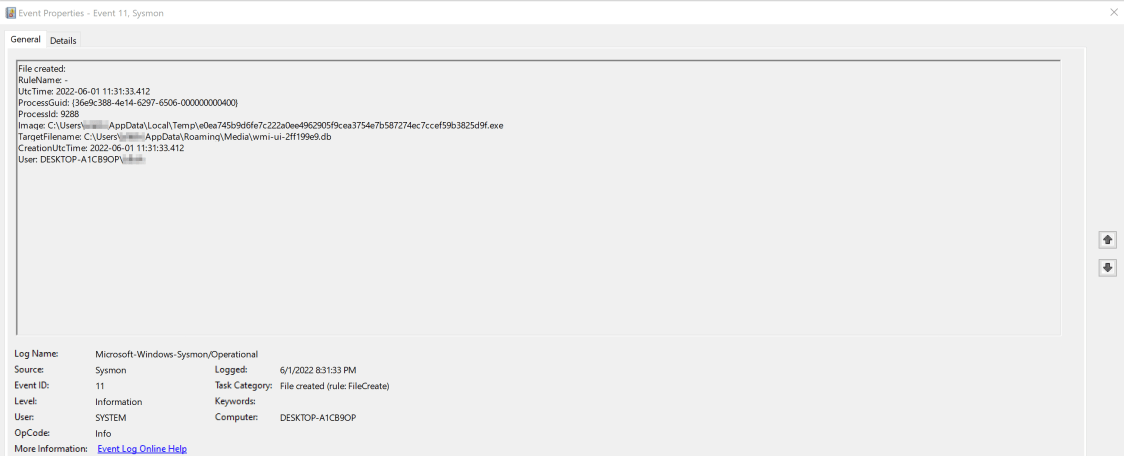Click the Source field value Sysmon
1124x456 pixels.
point(110,370)
